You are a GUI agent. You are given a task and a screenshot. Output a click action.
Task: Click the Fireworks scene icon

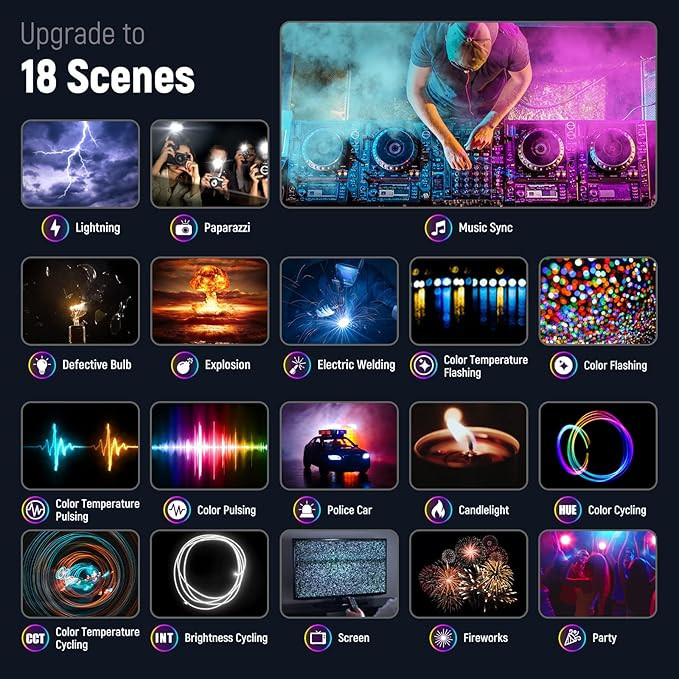click(x=443, y=638)
